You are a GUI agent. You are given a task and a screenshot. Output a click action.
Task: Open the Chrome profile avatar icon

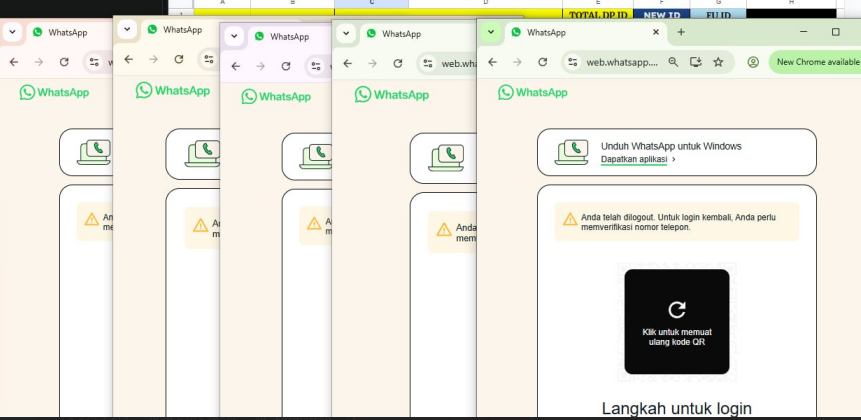pyautogui.click(x=753, y=62)
